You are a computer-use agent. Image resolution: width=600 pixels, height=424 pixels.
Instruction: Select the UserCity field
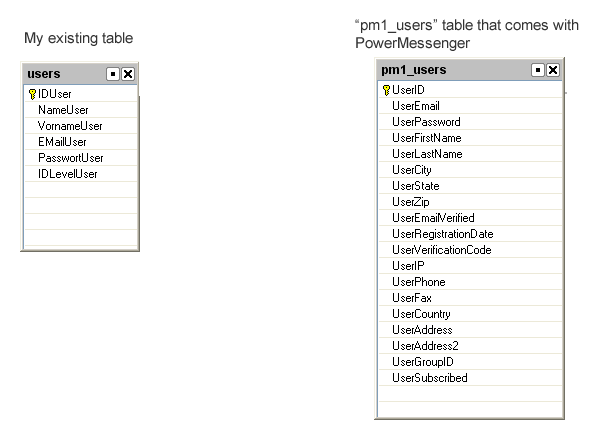pos(470,170)
